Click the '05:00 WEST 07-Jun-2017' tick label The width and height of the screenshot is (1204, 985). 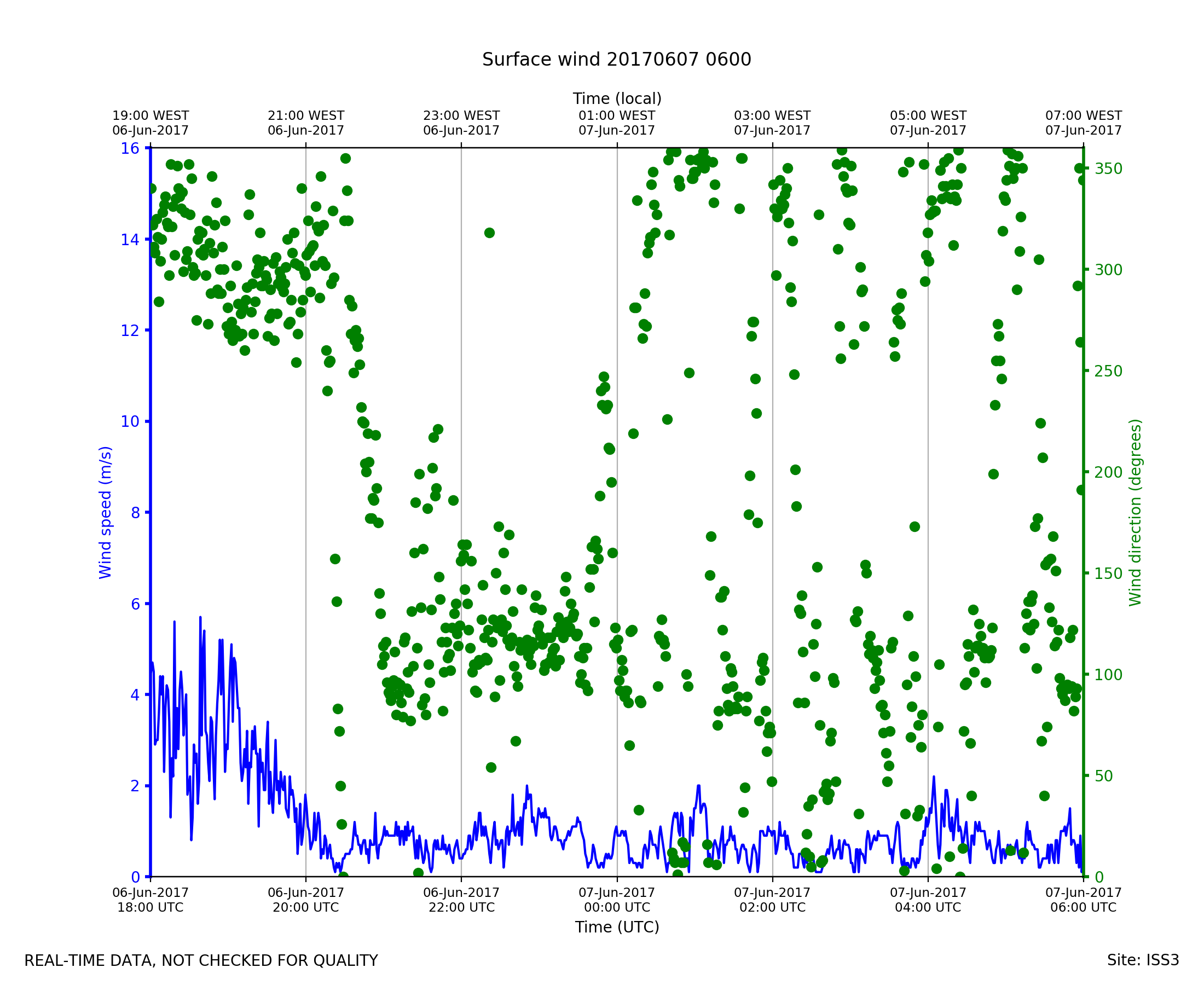tap(928, 123)
